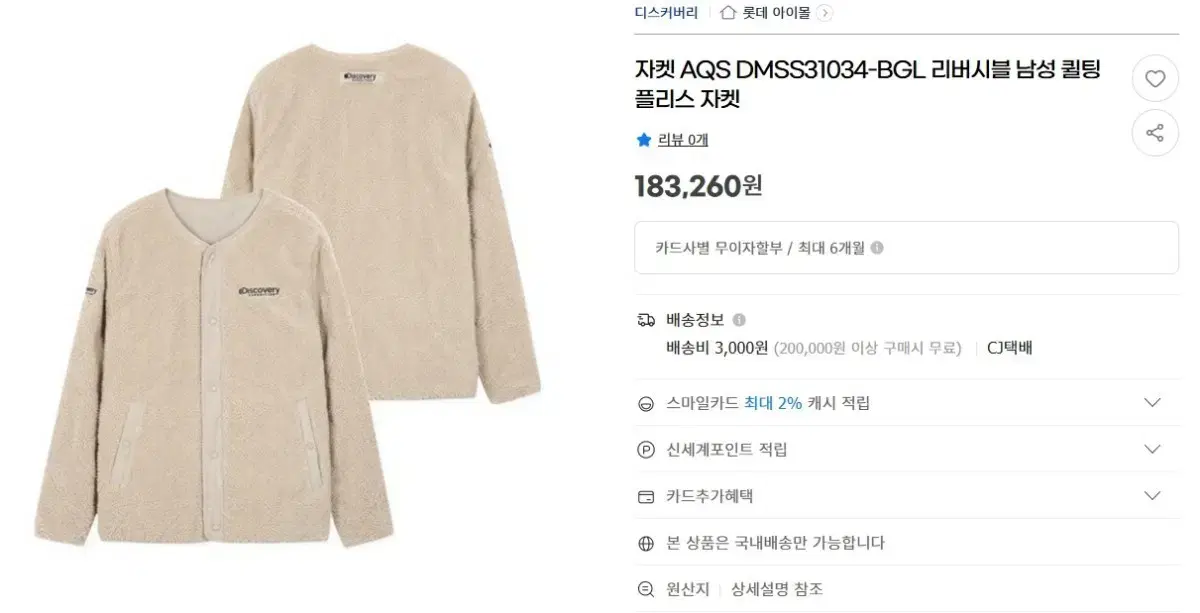This screenshot has width=1200, height=613.
Task: Click the card icon beside 카드추가혜택
Action: pyautogui.click(x=646, y=496)
